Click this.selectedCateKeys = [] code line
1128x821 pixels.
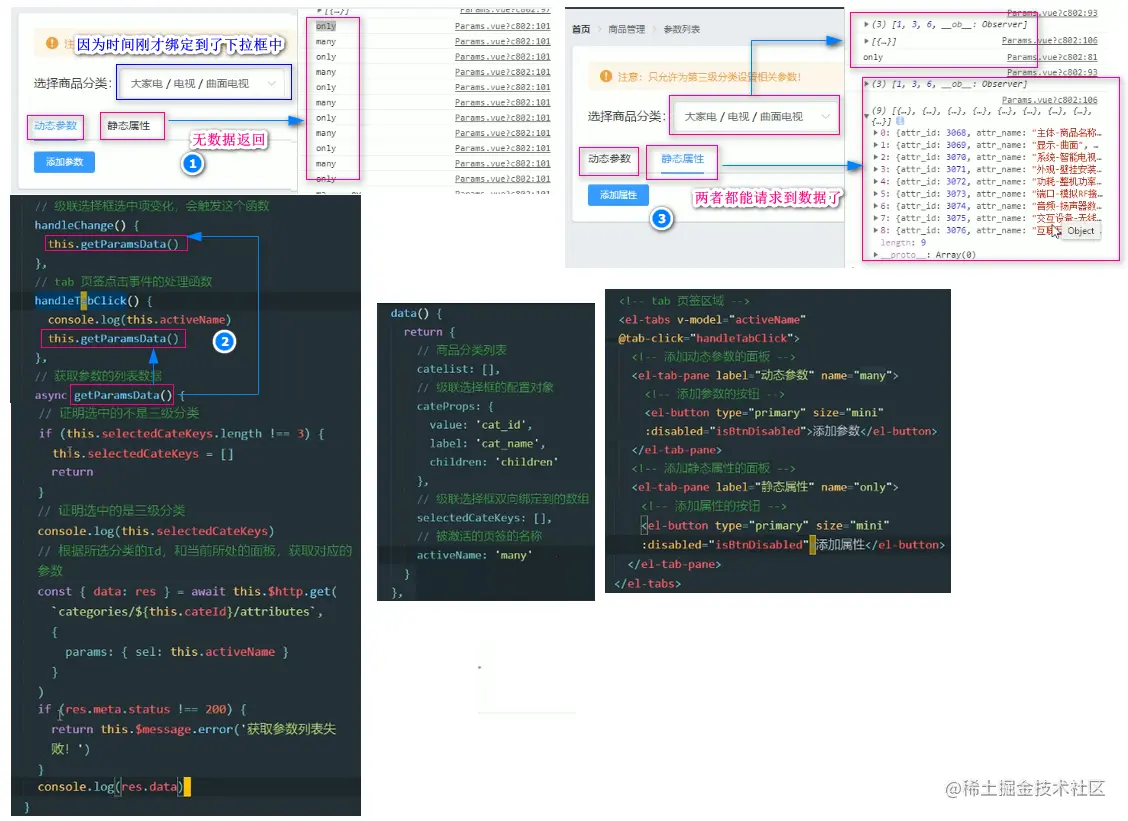tap(142, 453)
